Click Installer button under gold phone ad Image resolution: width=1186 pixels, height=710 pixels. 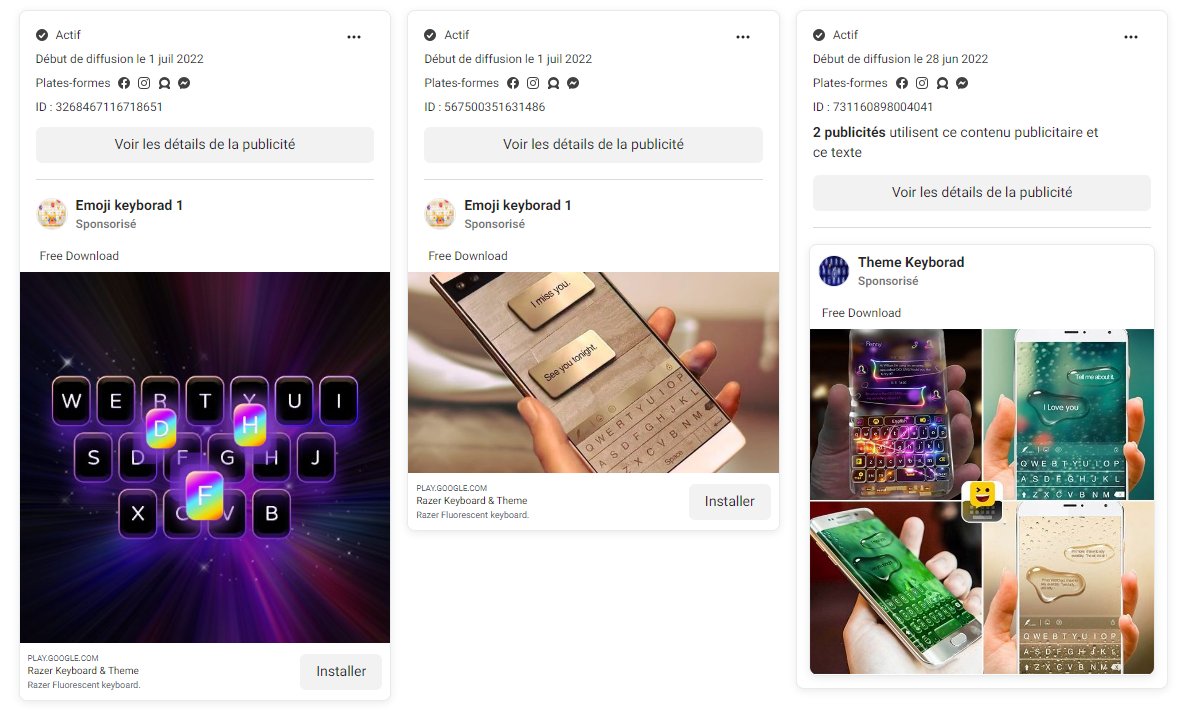coord(729,501)
